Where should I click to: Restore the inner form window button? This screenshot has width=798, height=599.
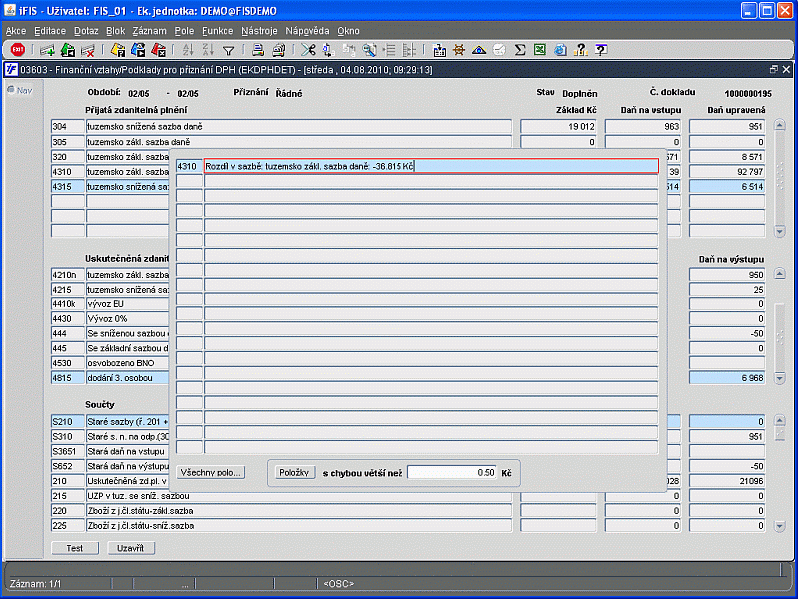(x=774, y=69)
